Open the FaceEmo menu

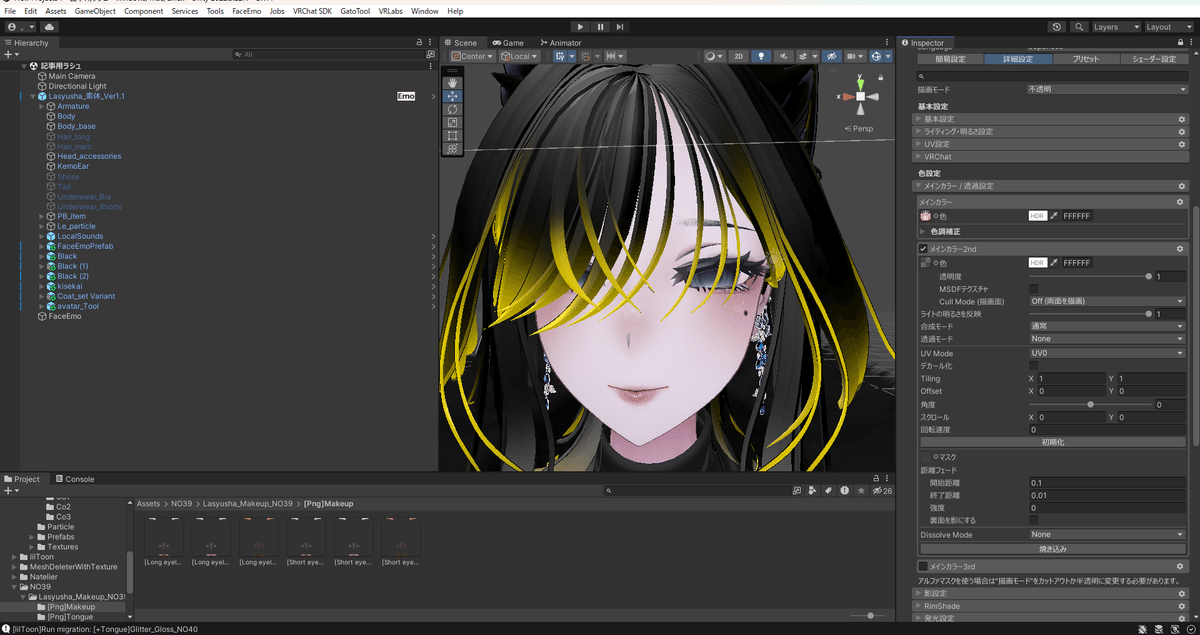coord(247,11)
